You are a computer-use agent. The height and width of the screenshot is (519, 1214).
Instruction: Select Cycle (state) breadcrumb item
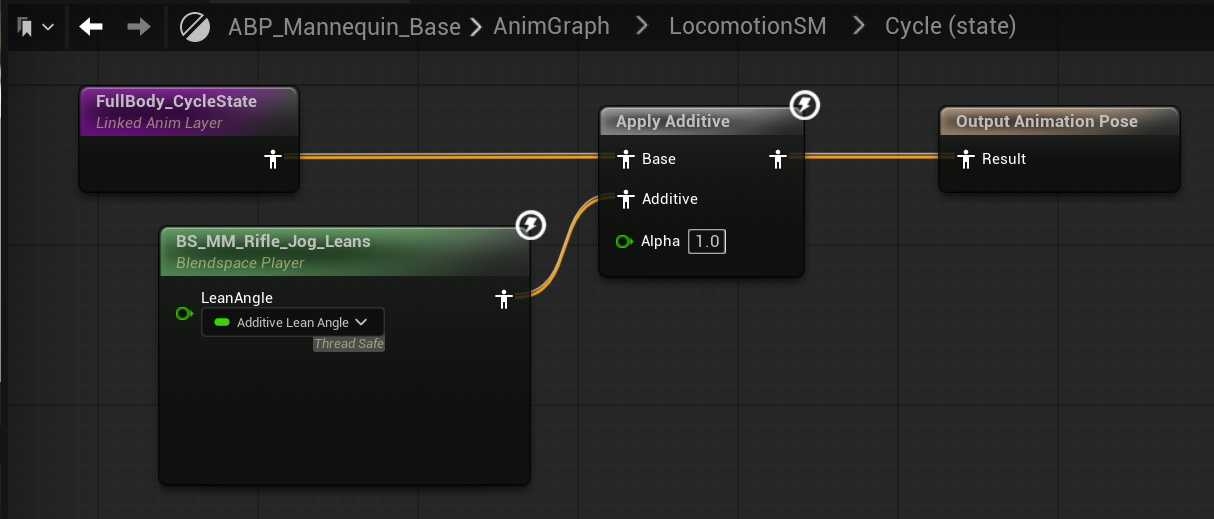click(x=950, y=27)
